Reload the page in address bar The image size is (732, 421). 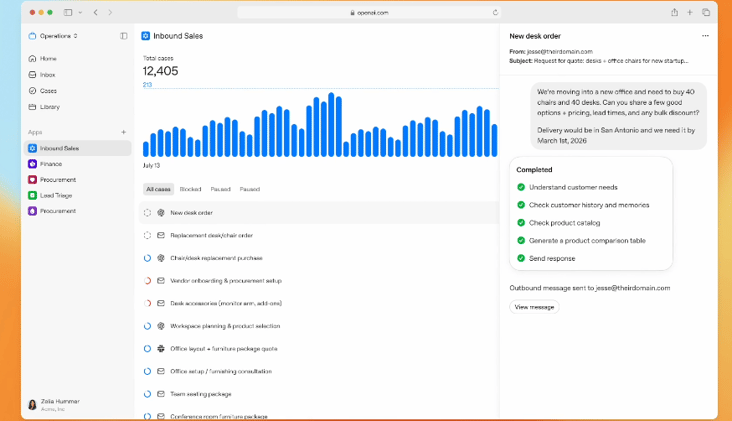pos(495,13)
